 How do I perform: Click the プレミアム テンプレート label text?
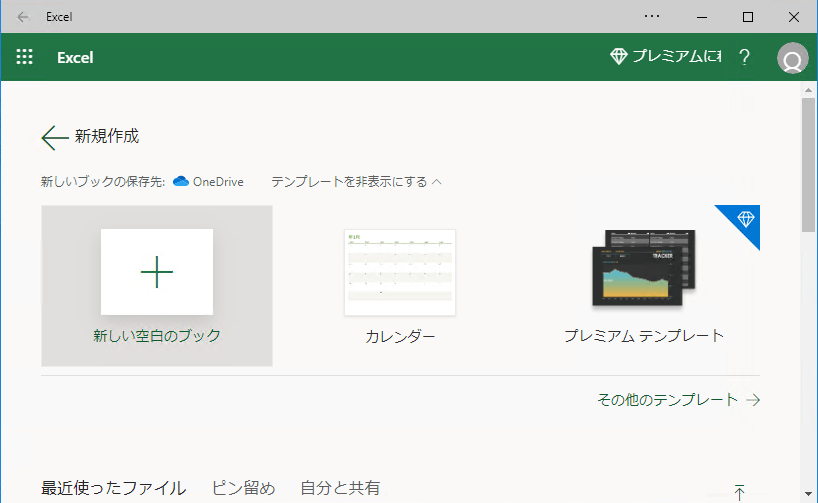click(644, 336)
